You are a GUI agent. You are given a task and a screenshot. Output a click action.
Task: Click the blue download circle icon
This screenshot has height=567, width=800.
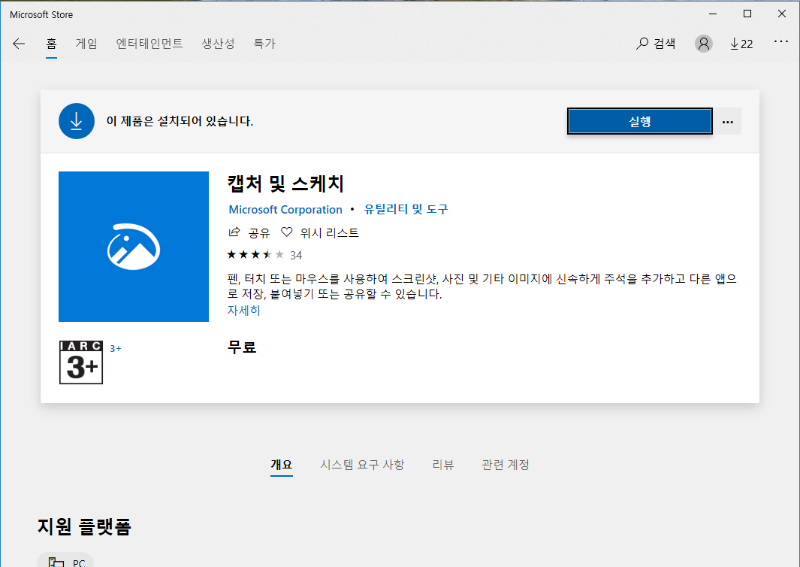point(76,121)
